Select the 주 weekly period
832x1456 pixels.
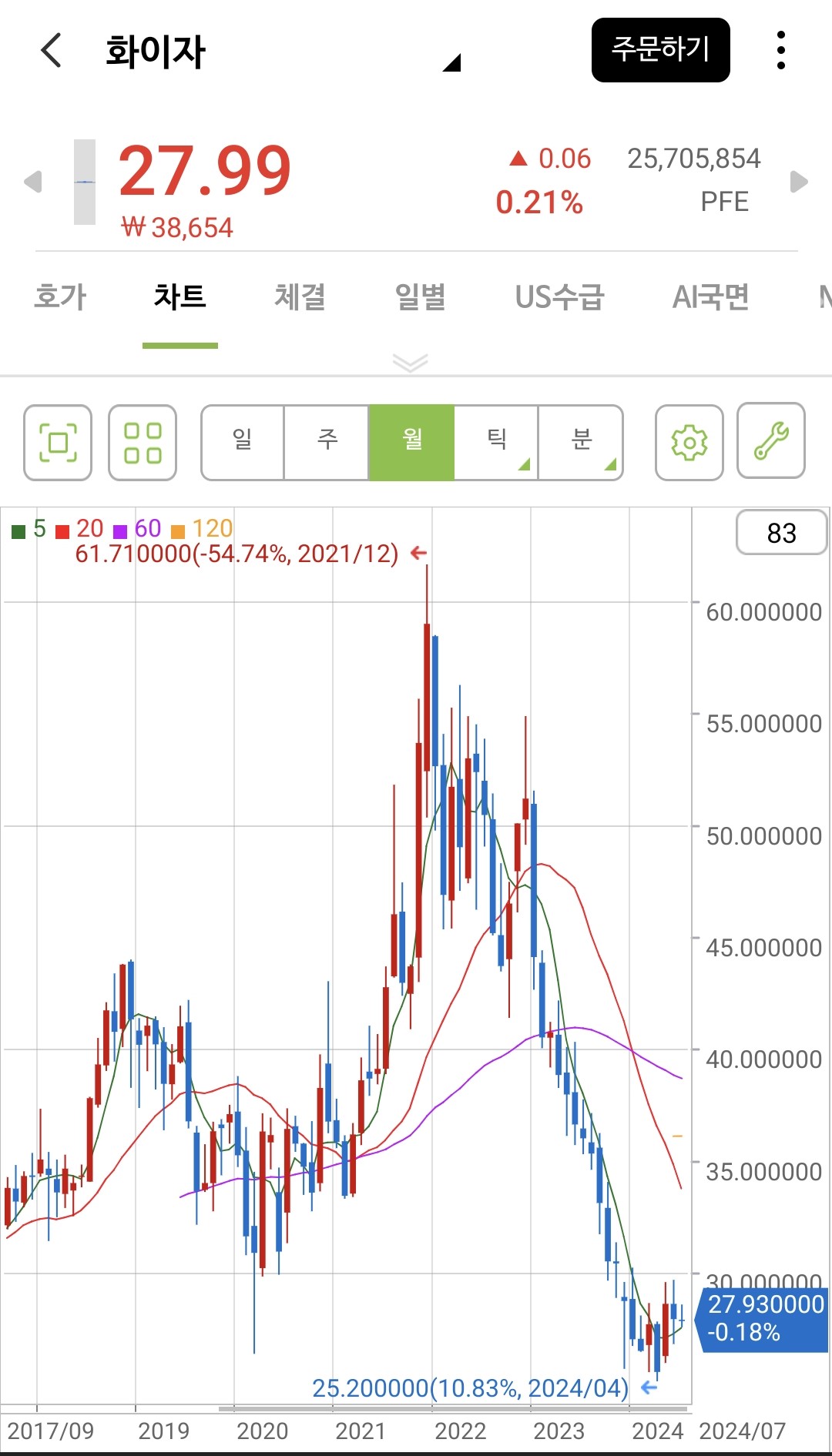[327, 443]
